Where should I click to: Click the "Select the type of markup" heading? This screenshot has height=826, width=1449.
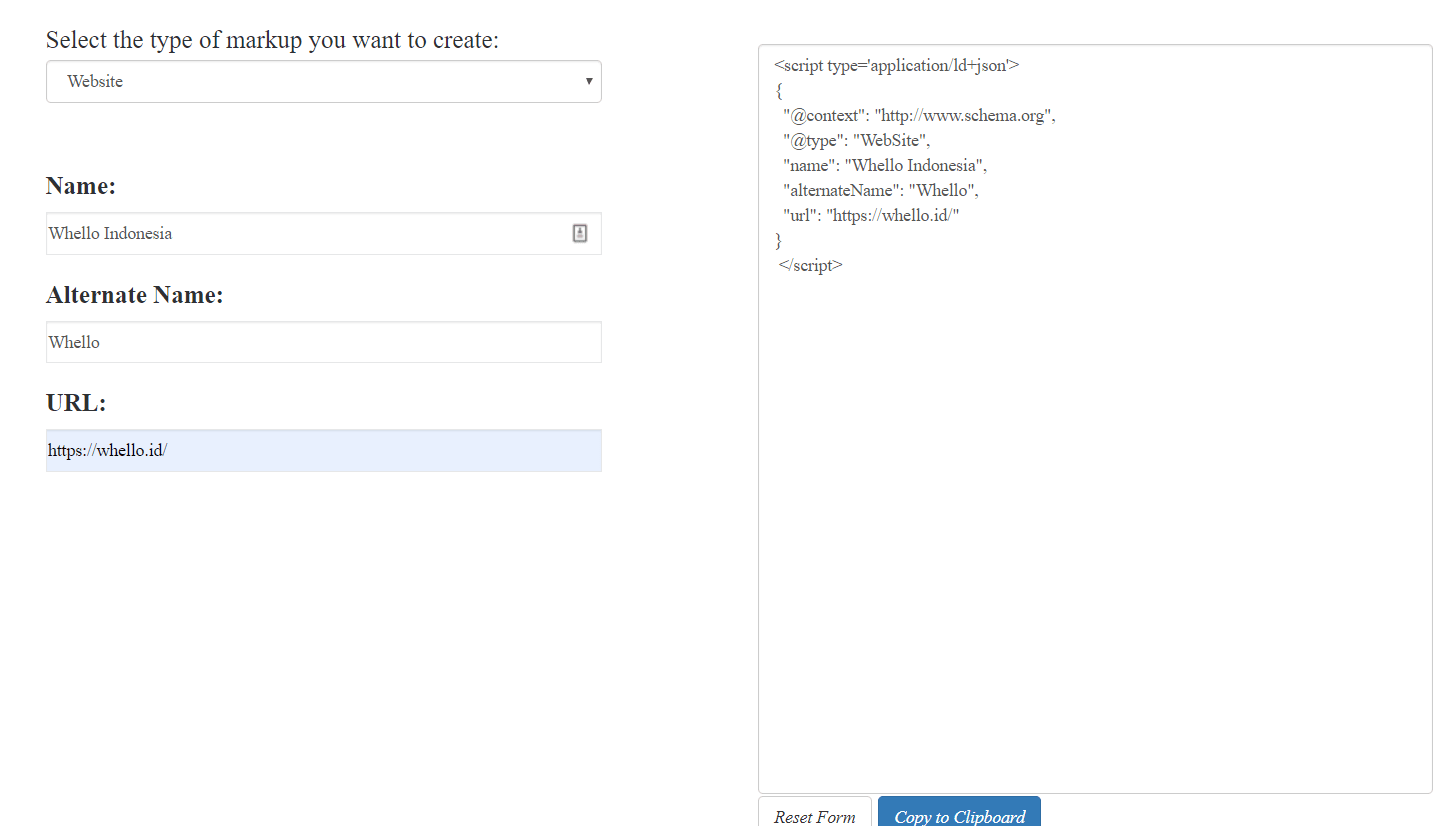[272, 40]
